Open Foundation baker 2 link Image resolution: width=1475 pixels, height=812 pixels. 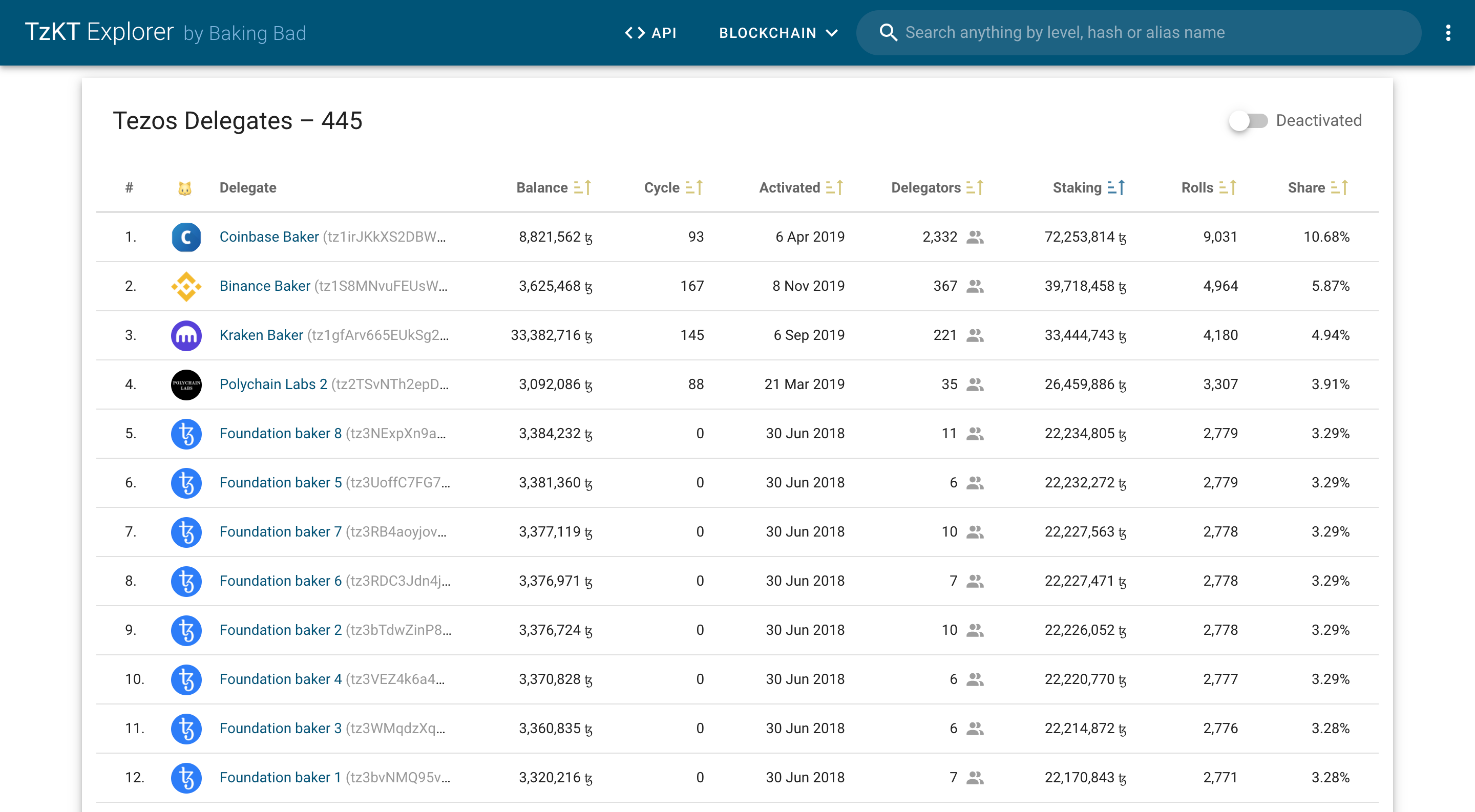[281, 631]
